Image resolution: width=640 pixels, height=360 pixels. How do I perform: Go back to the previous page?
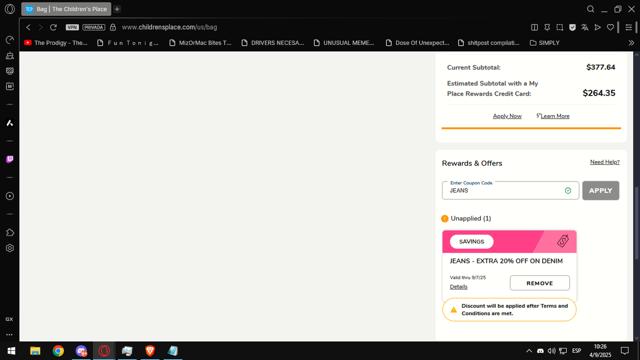click(28, 27)
